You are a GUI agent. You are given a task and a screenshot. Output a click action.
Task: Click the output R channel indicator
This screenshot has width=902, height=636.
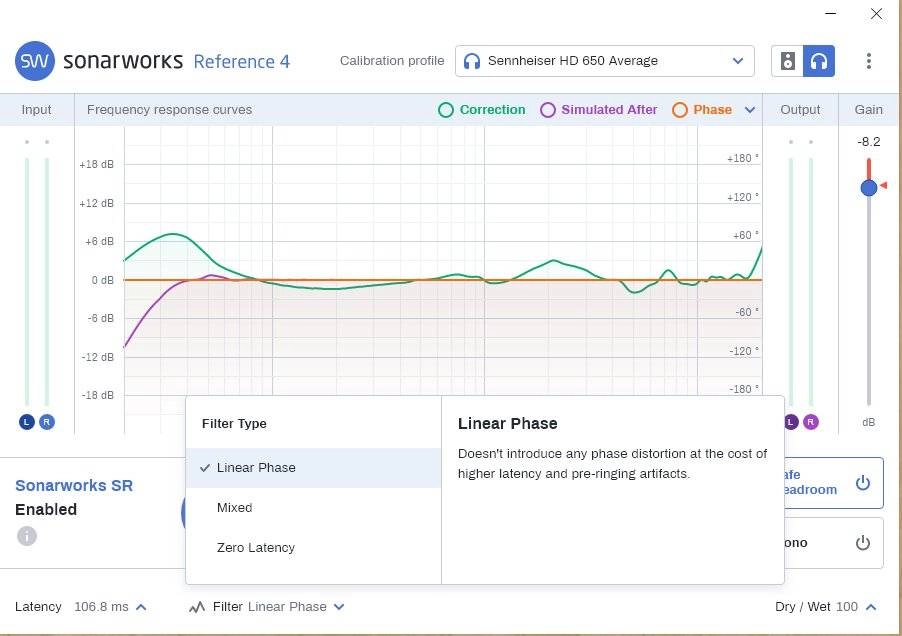811,422
